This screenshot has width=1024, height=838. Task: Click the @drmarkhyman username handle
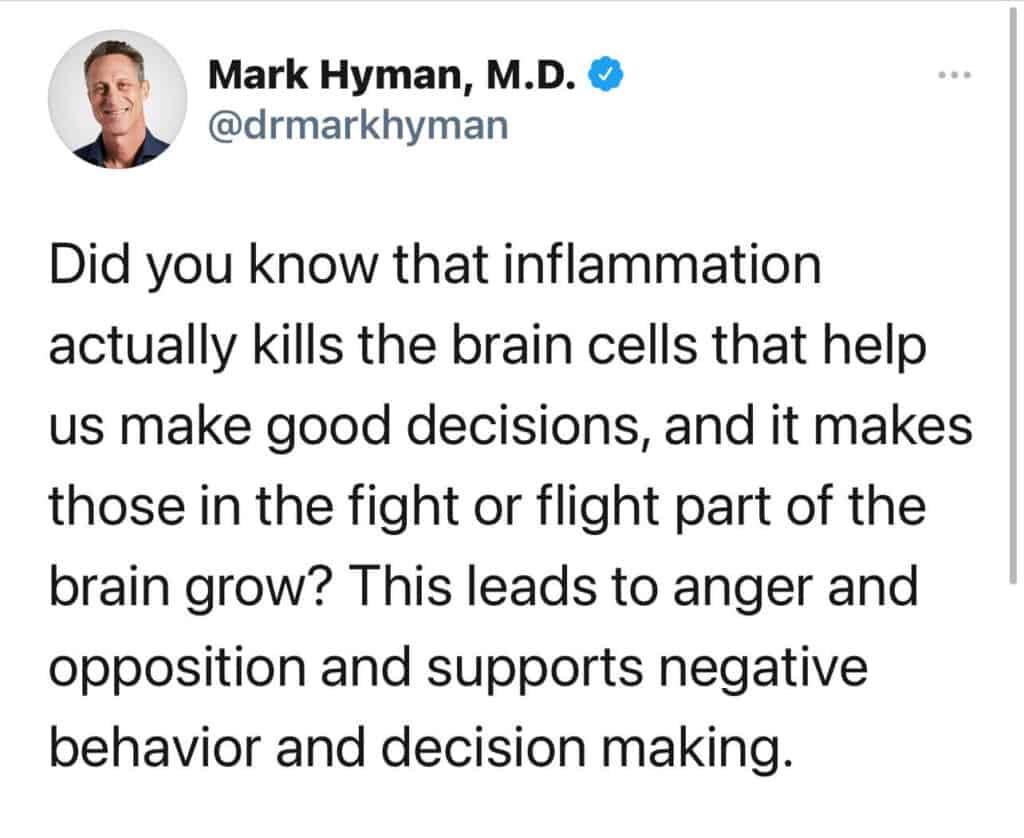[357, 125]
